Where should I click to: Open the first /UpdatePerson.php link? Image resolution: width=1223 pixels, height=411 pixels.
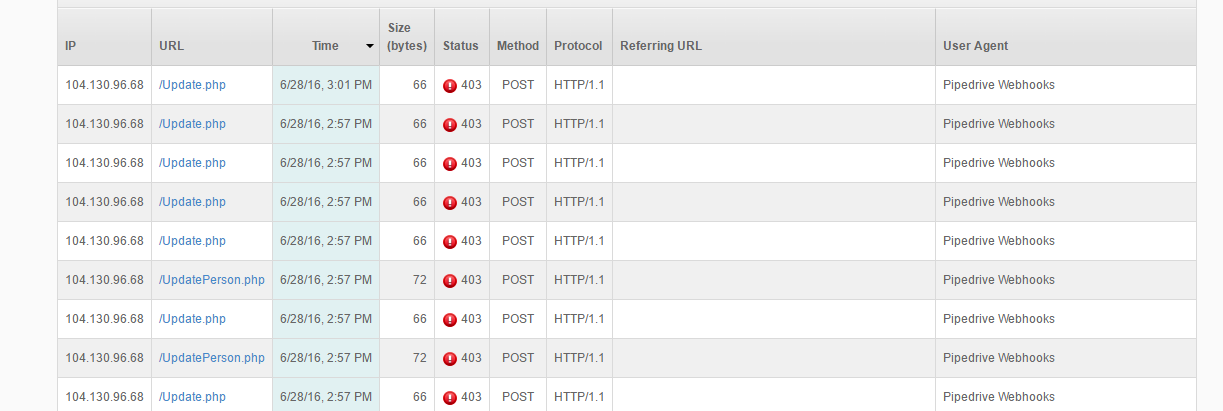212,280
